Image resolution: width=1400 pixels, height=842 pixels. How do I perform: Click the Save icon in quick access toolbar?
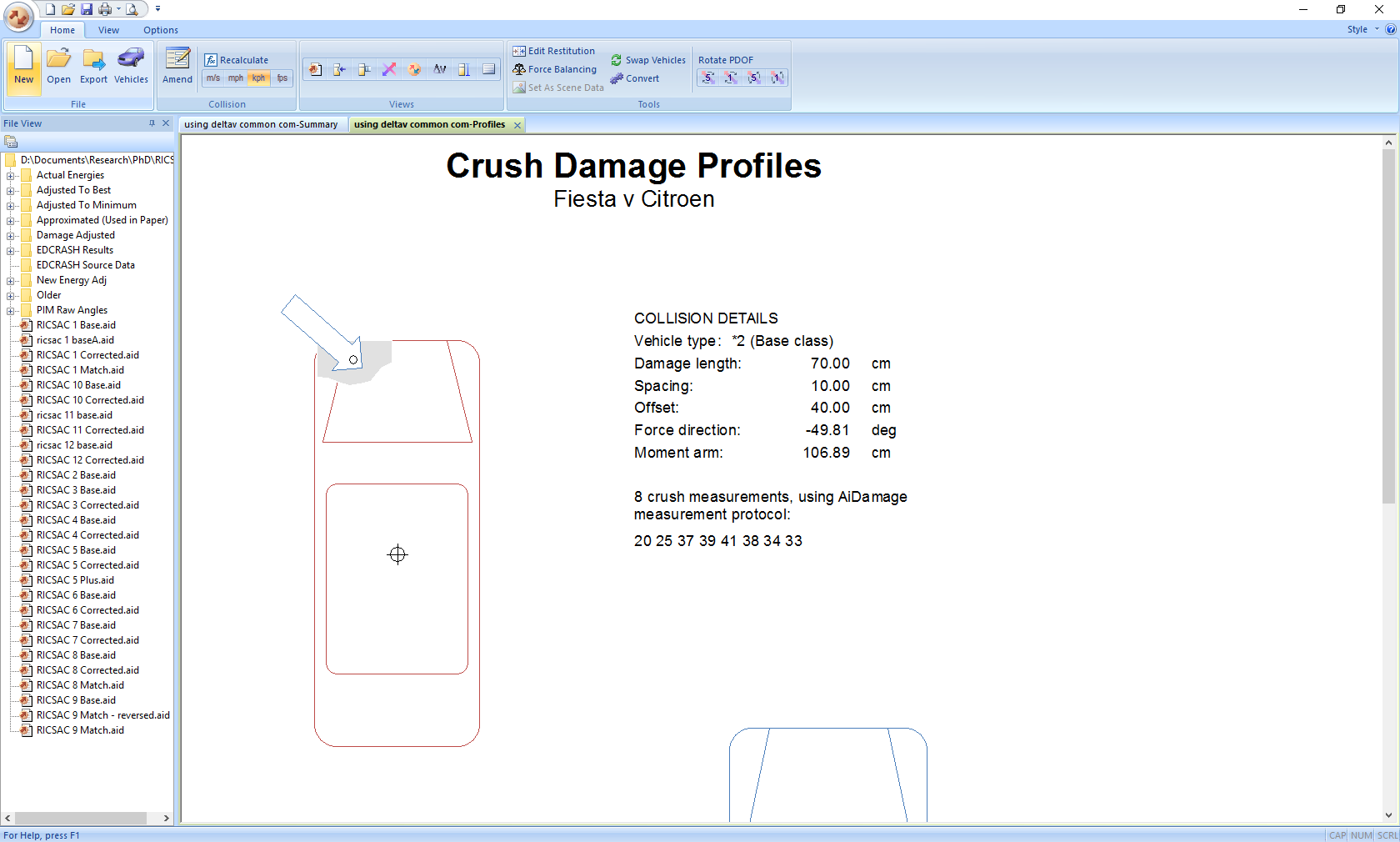[x=87, y=9]
